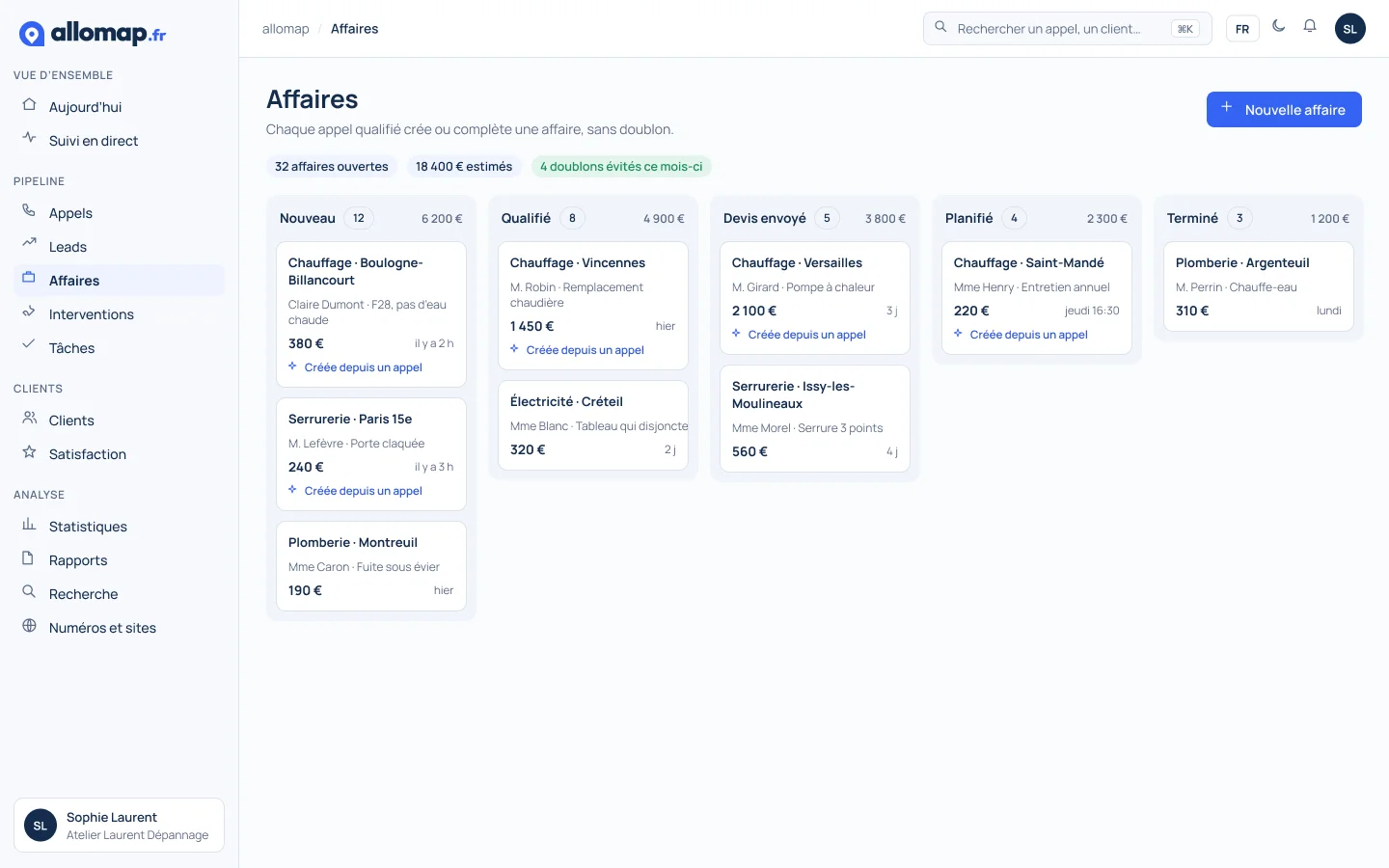Open Plomberie · Montreuil card

pos(371,566)
